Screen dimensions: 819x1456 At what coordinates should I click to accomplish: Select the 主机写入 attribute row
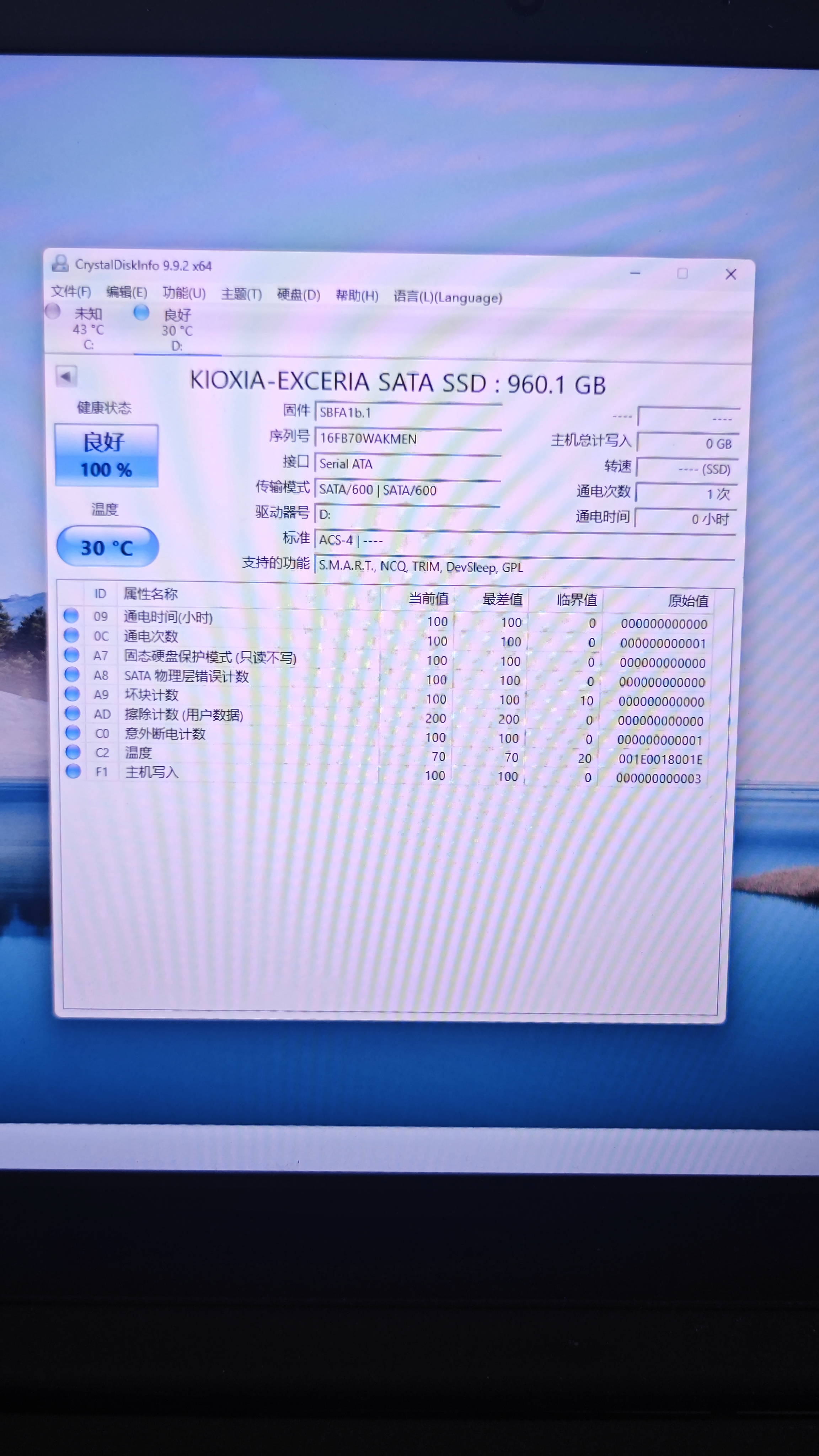(385, 774)
